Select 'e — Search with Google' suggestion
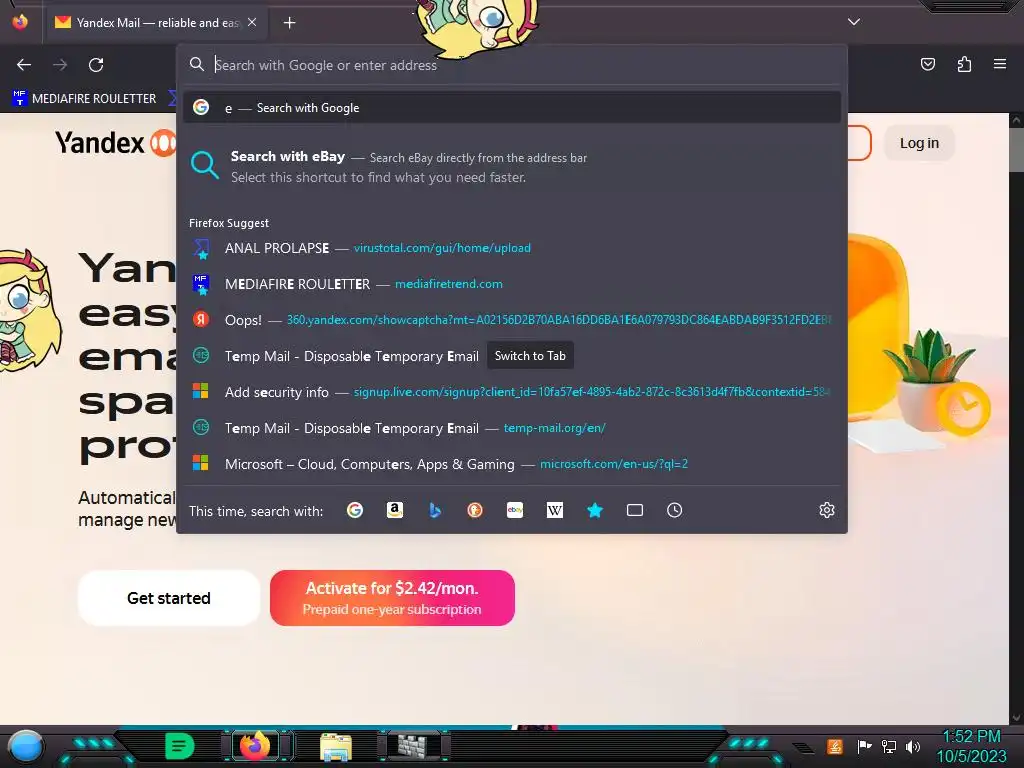 click(x=512, y=108)
